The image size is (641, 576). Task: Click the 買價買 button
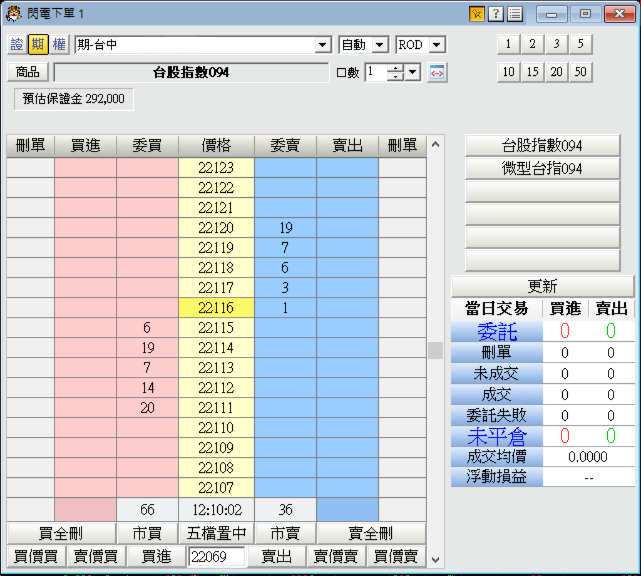36,556
